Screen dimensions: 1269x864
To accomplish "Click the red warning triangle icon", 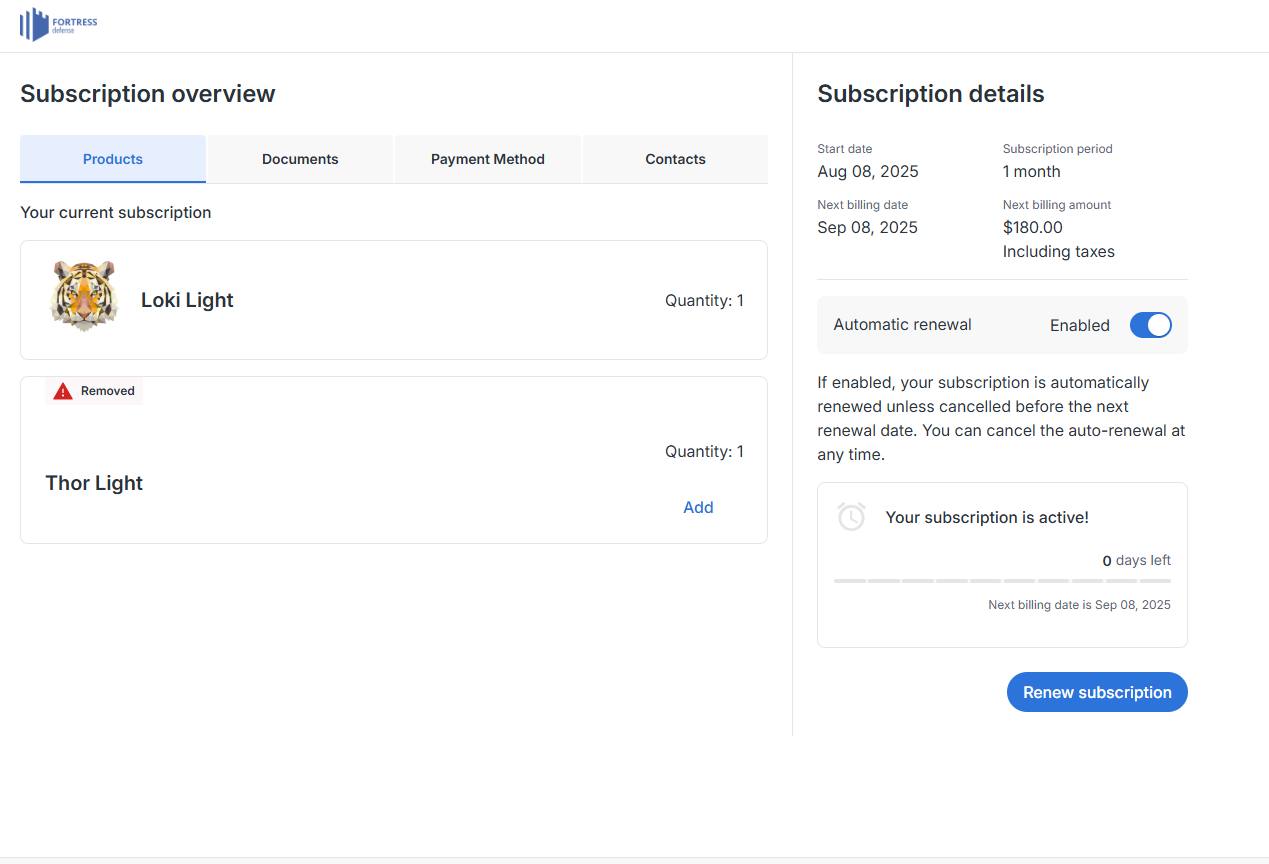I will (x=63, y=391).
